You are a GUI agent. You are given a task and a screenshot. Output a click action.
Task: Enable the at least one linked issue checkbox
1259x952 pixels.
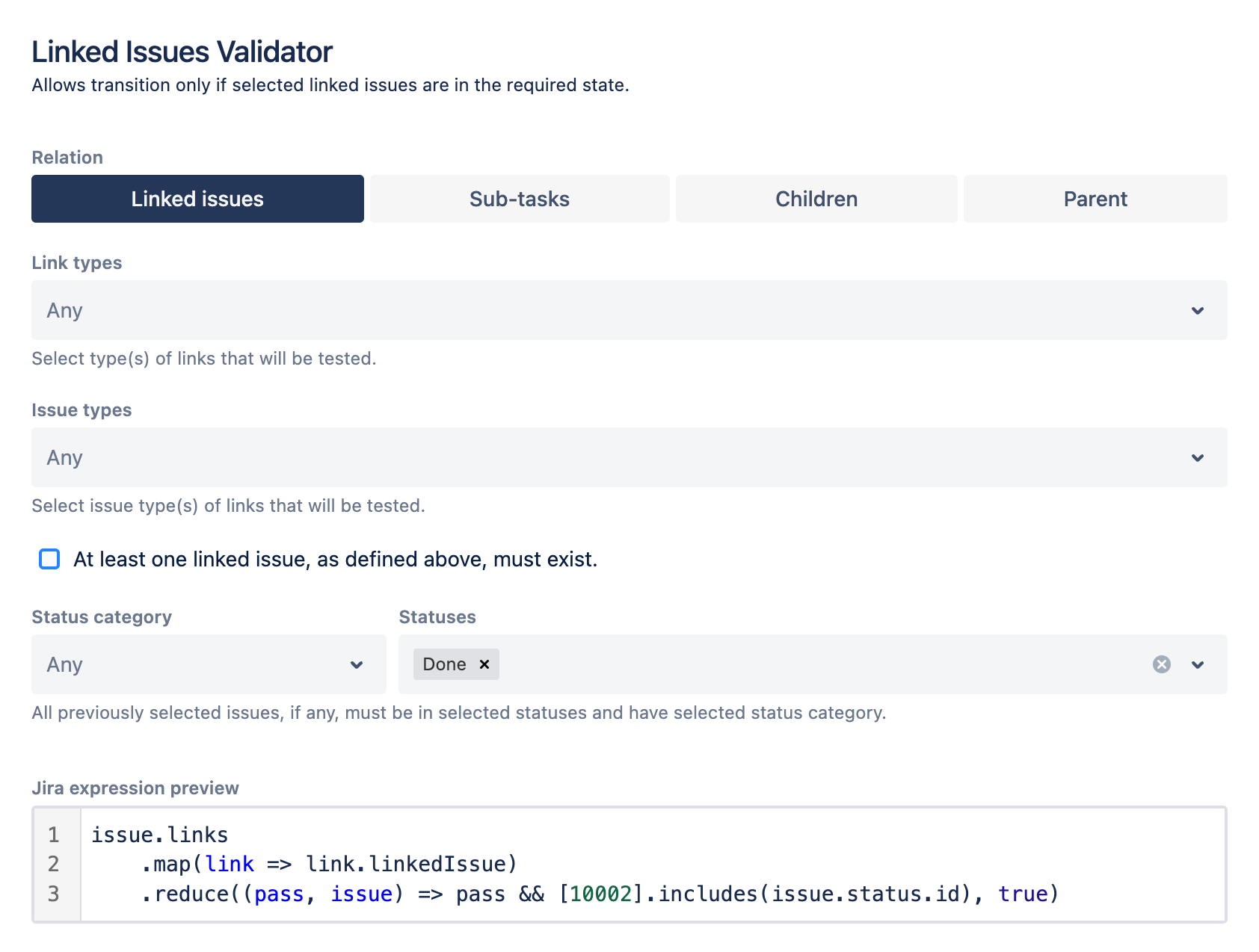(x=49, y=559)
